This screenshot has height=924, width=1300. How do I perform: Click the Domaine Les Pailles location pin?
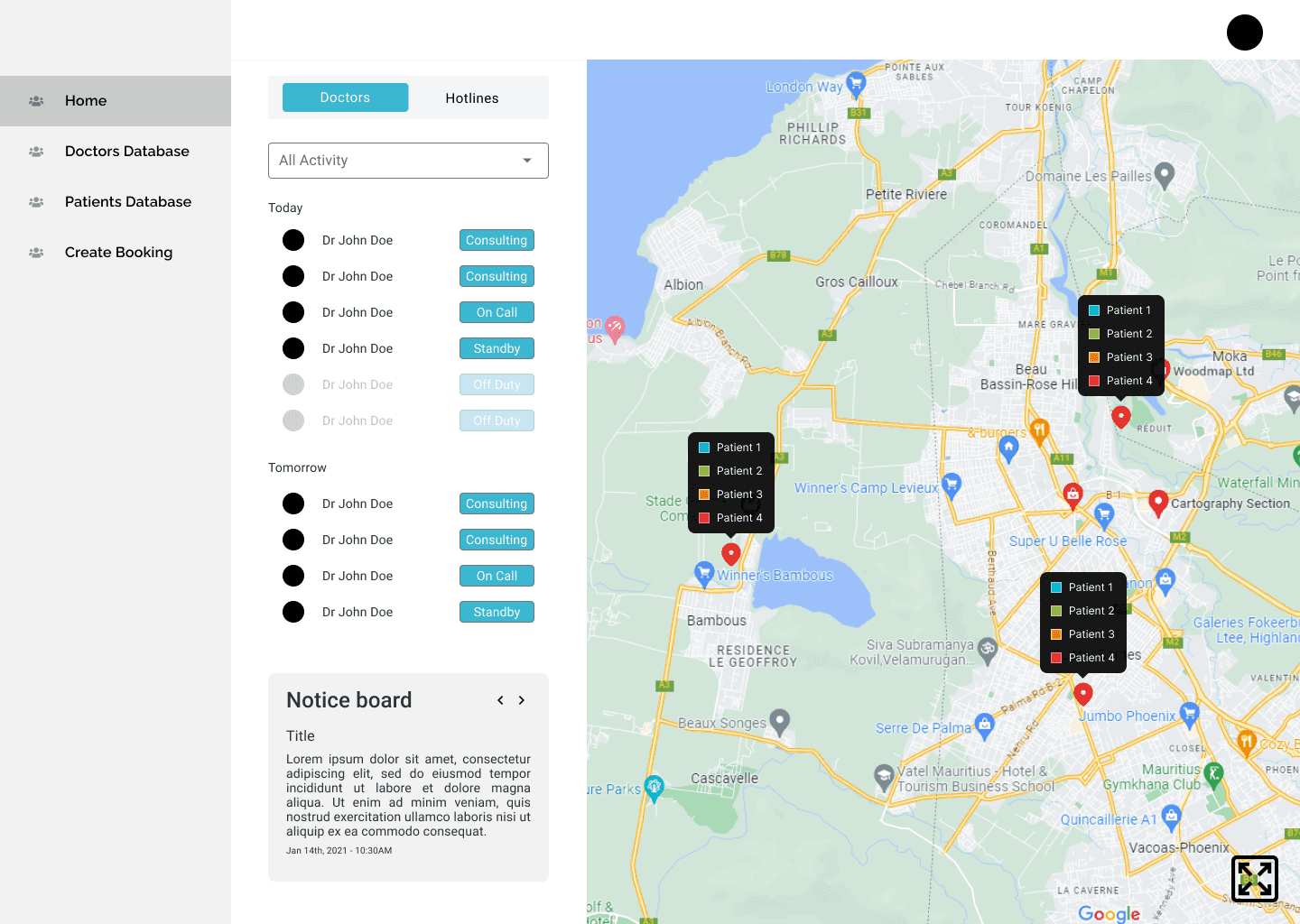(x=1165, y=174)
